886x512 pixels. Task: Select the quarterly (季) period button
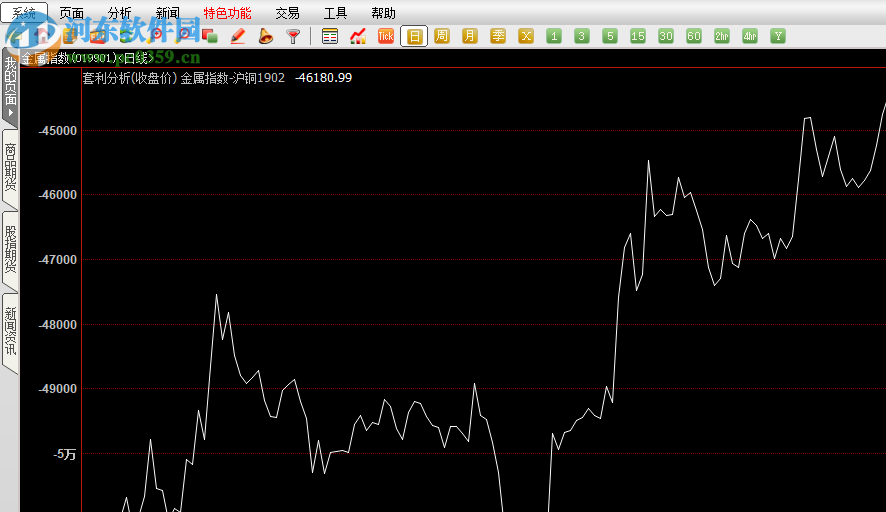point(498,36)
